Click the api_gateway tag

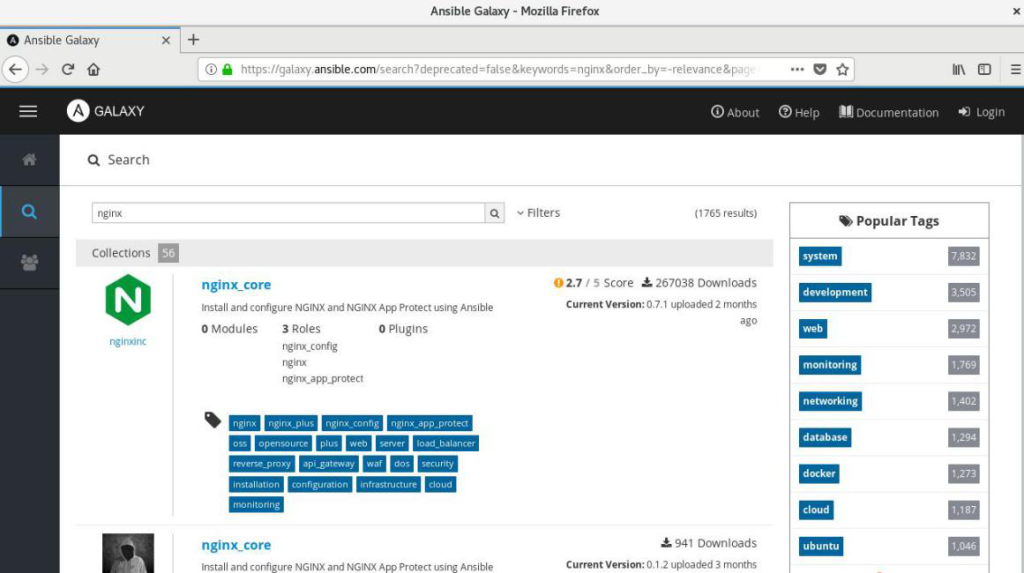328,464
